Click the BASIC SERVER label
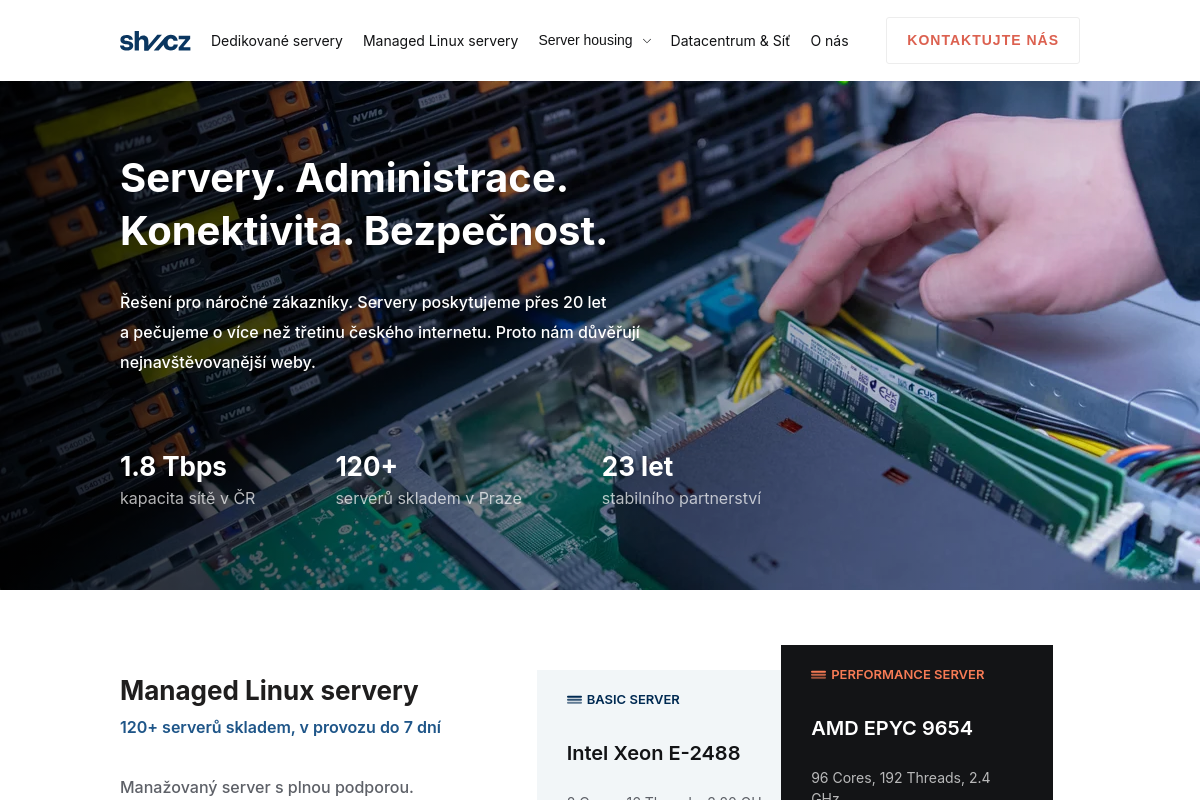The image size is (1200, 800). [x=633, y=700]
